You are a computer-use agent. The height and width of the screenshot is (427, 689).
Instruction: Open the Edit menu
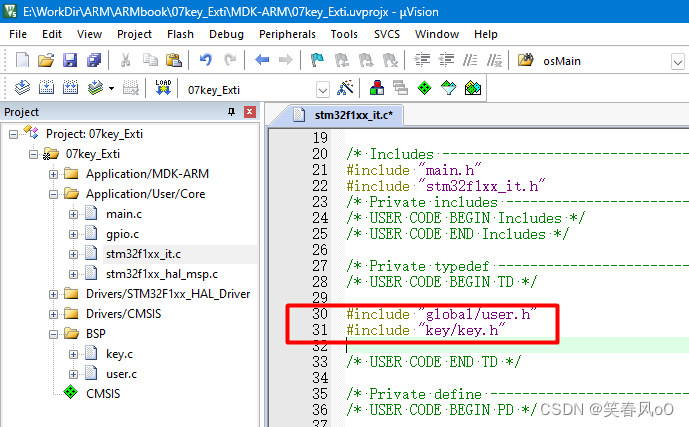[52, 34]
